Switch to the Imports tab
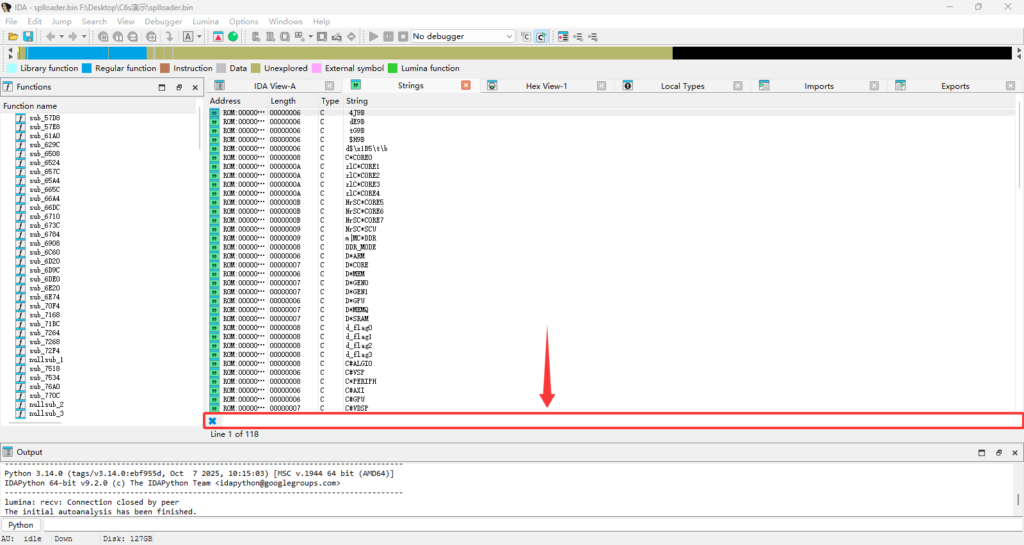Viewport: 1024px width, 545px height. click(818, 86)
